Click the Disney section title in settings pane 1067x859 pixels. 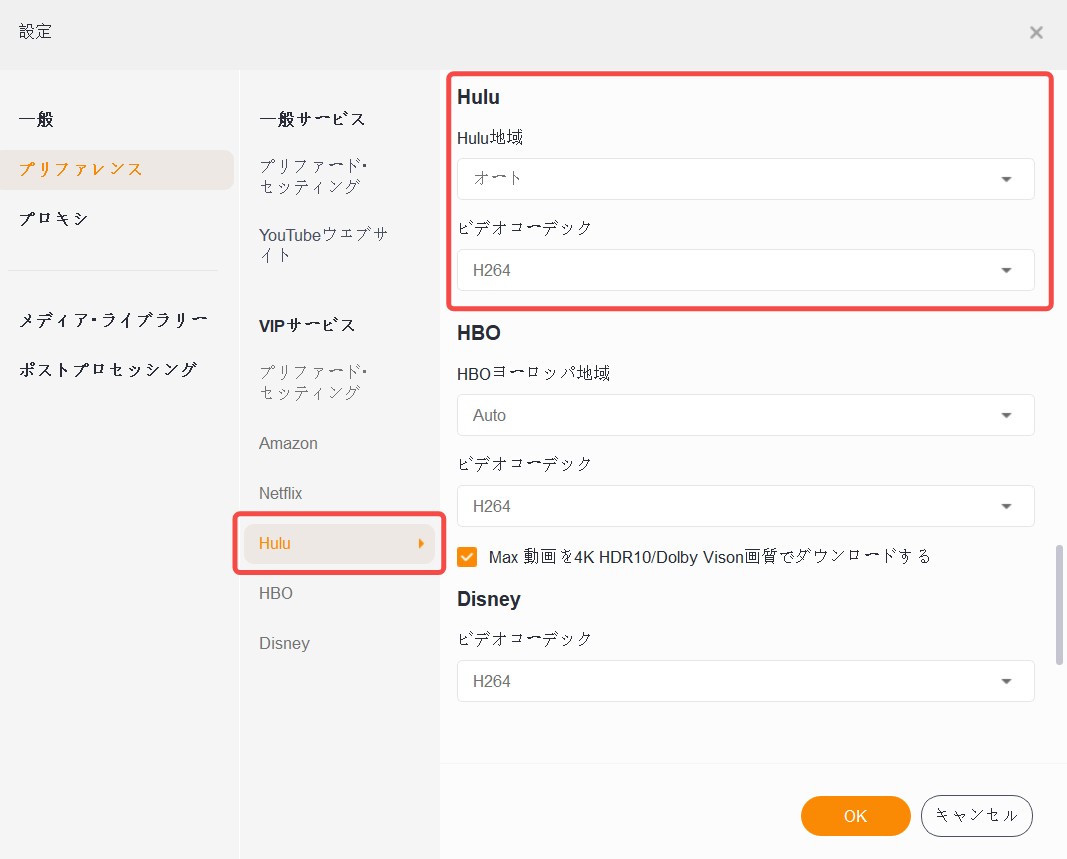[x=489, y=599]
